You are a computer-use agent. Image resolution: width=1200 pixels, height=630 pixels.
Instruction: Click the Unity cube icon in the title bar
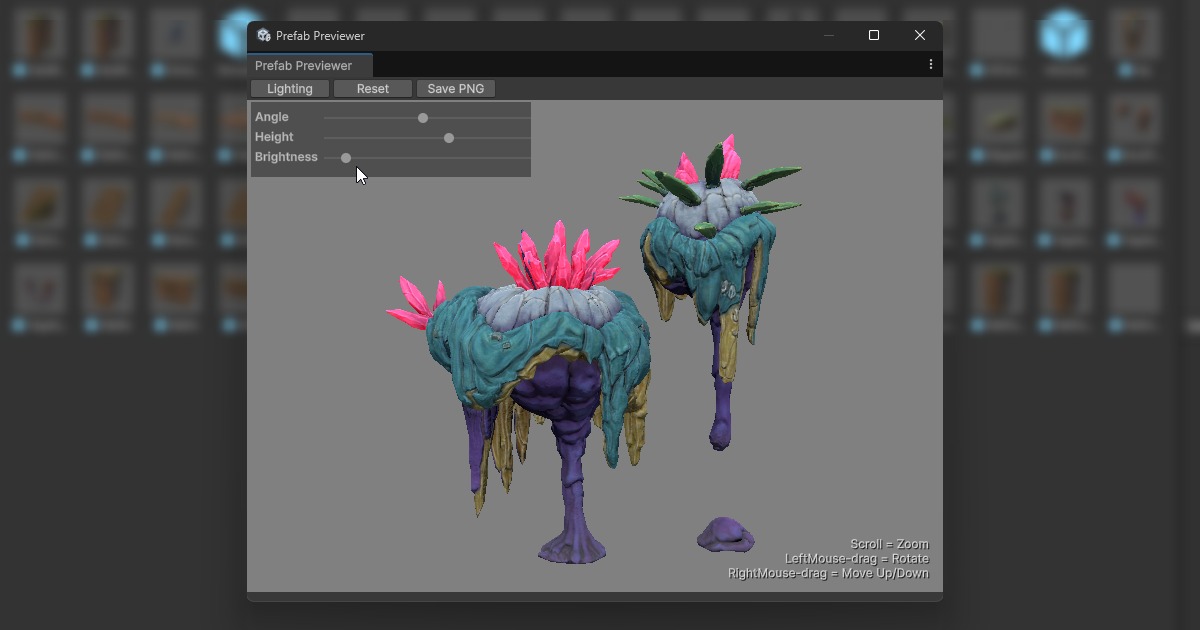(264, 35)
